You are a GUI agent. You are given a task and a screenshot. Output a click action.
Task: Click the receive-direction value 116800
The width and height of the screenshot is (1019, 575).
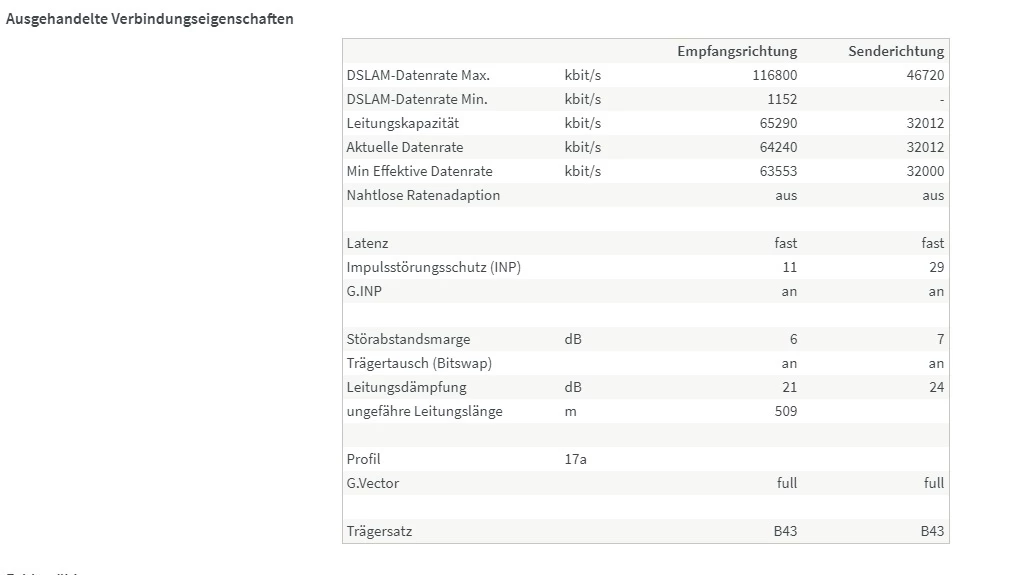(775, 75)
